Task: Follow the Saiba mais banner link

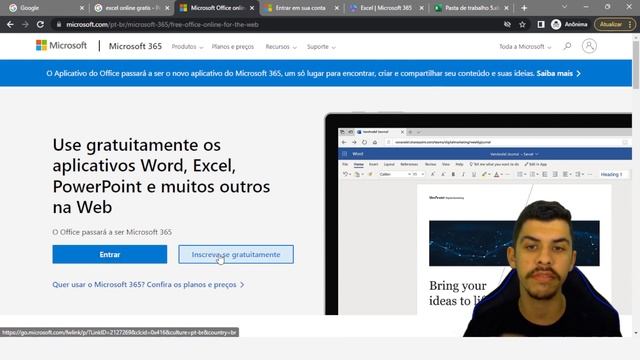Action: (558, 73)
